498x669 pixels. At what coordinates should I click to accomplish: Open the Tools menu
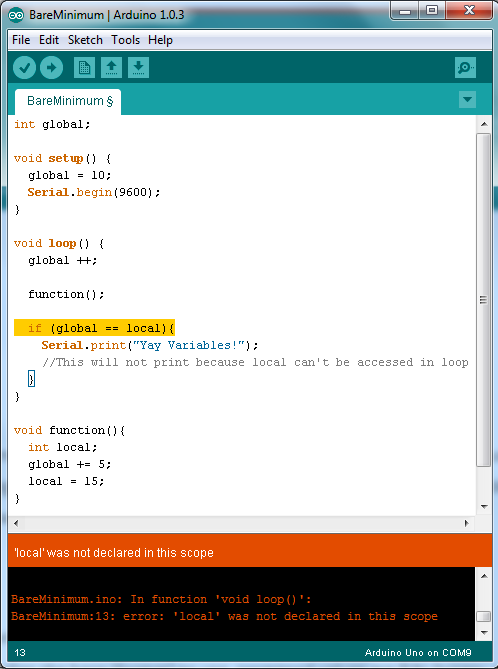(125, 40)
